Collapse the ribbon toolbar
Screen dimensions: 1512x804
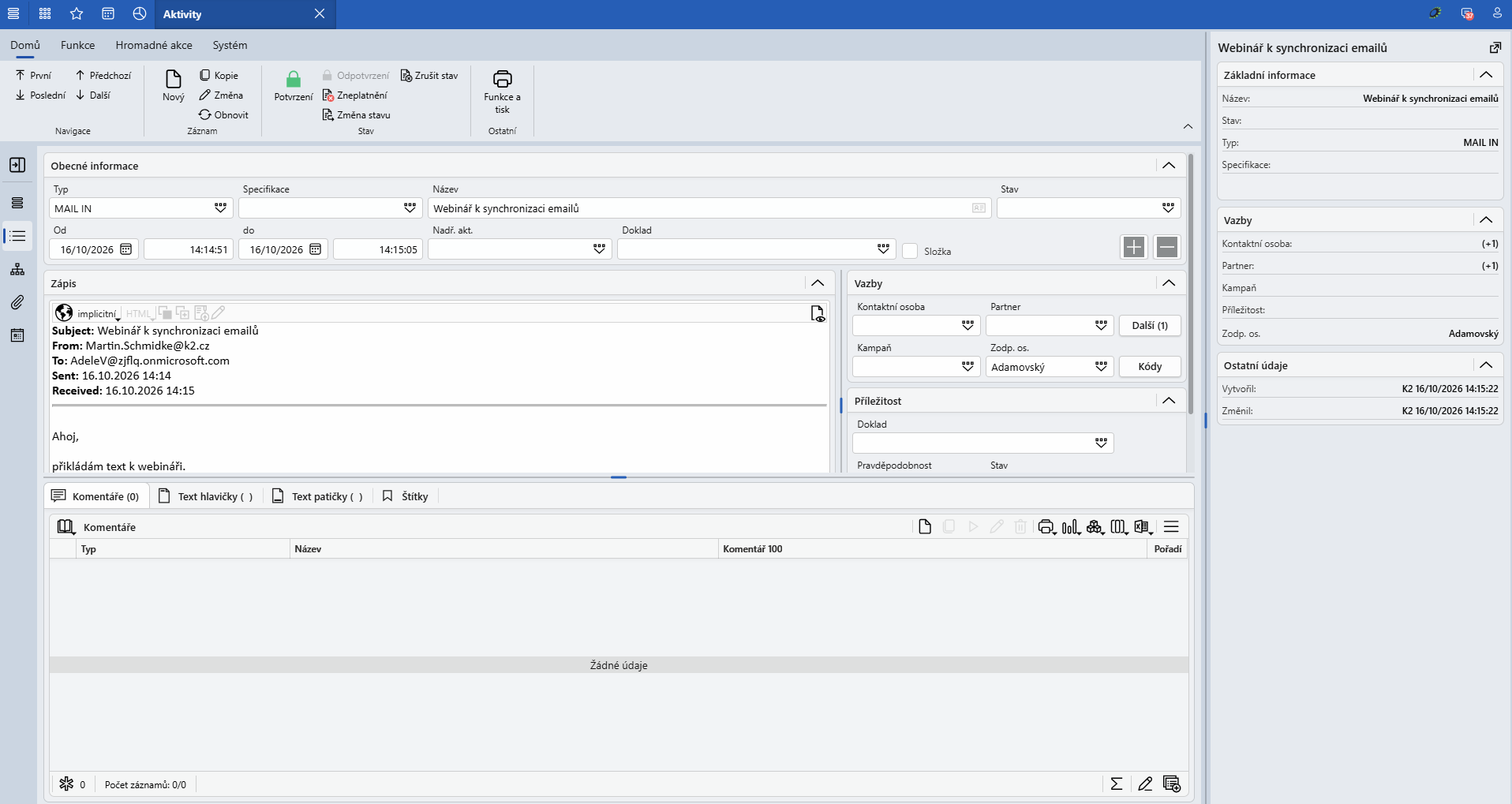click(x=1188, y=127)
